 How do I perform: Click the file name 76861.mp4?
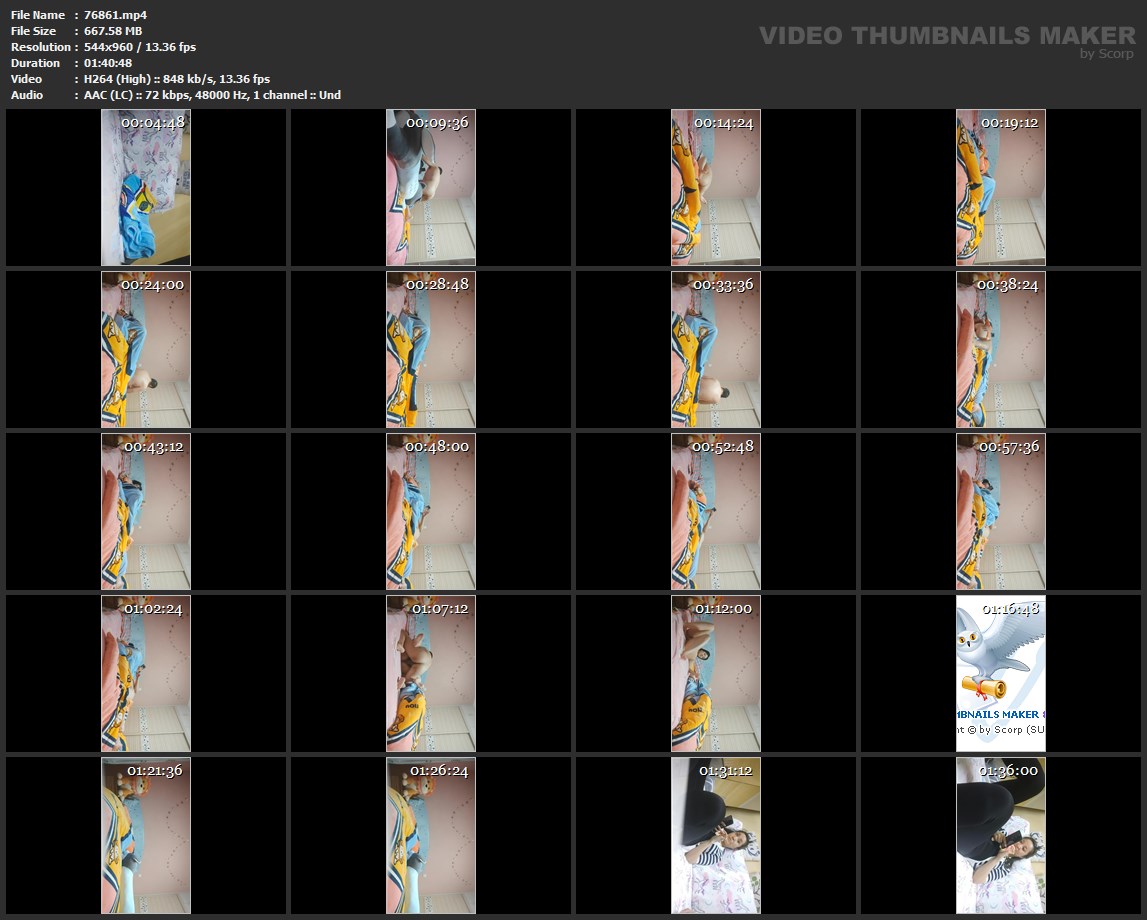pos(116,15)
